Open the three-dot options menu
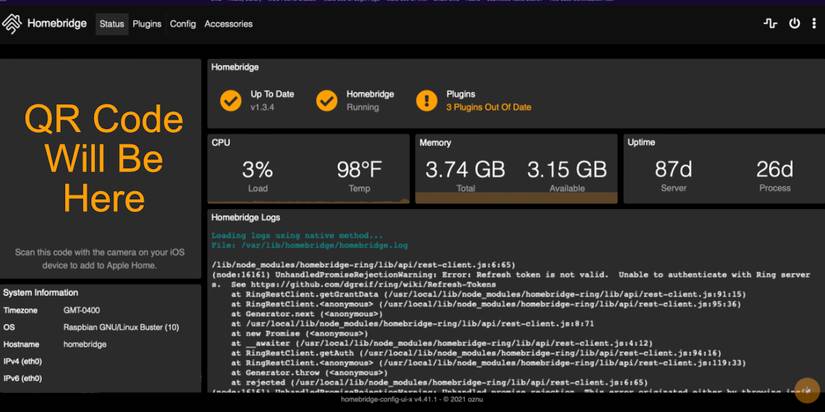The height and width of the screenshot is (412, 825). click(814, 24)
